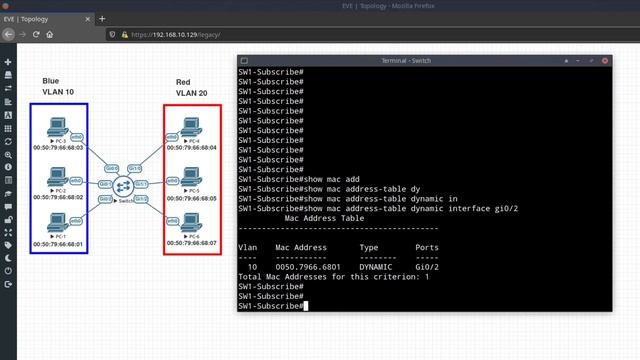Select the PC-5 computer node
The height and width of the screenshot is (360, 640).
coord(191,177)
